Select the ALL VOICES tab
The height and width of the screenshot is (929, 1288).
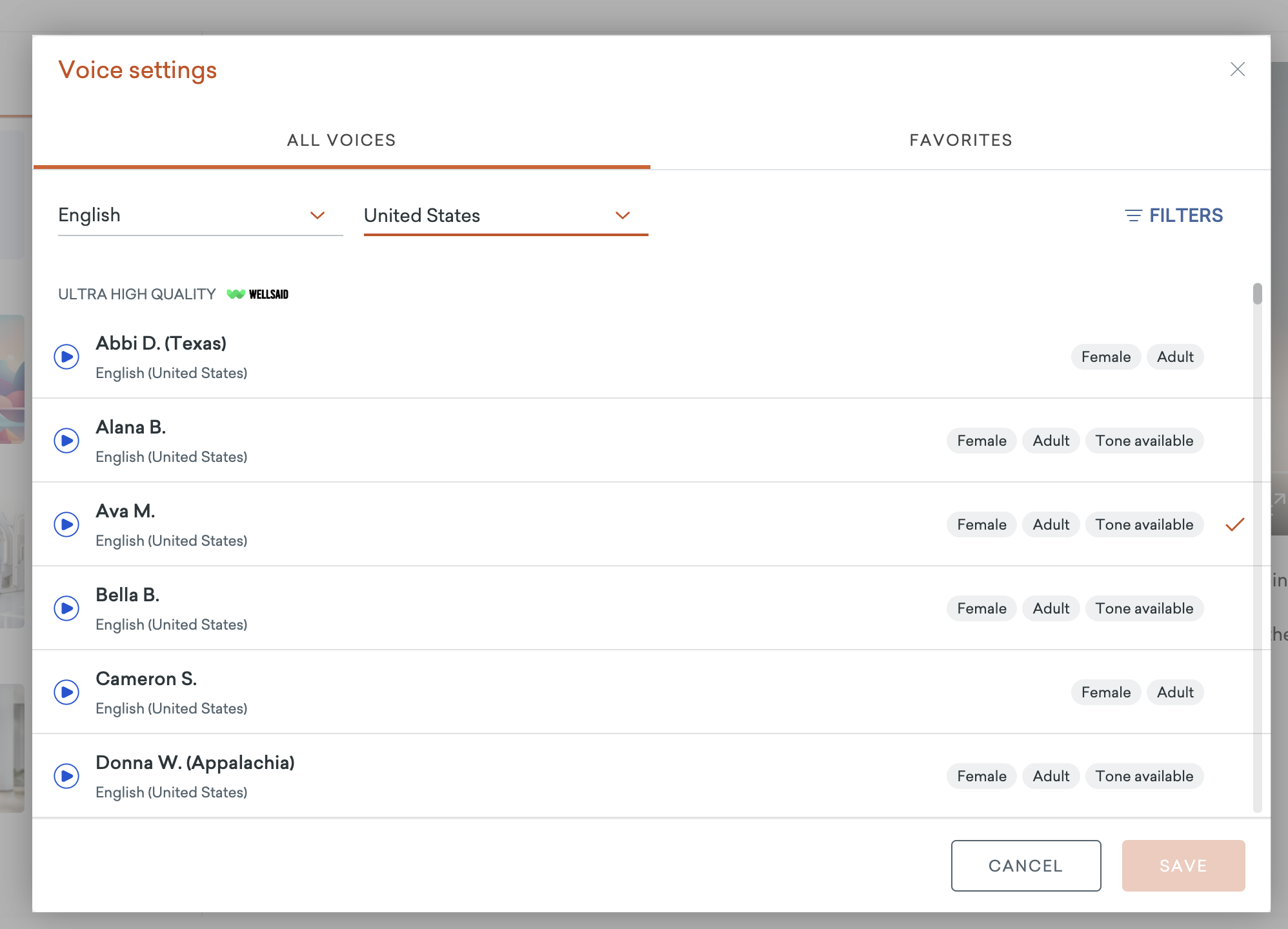[341, 140]
